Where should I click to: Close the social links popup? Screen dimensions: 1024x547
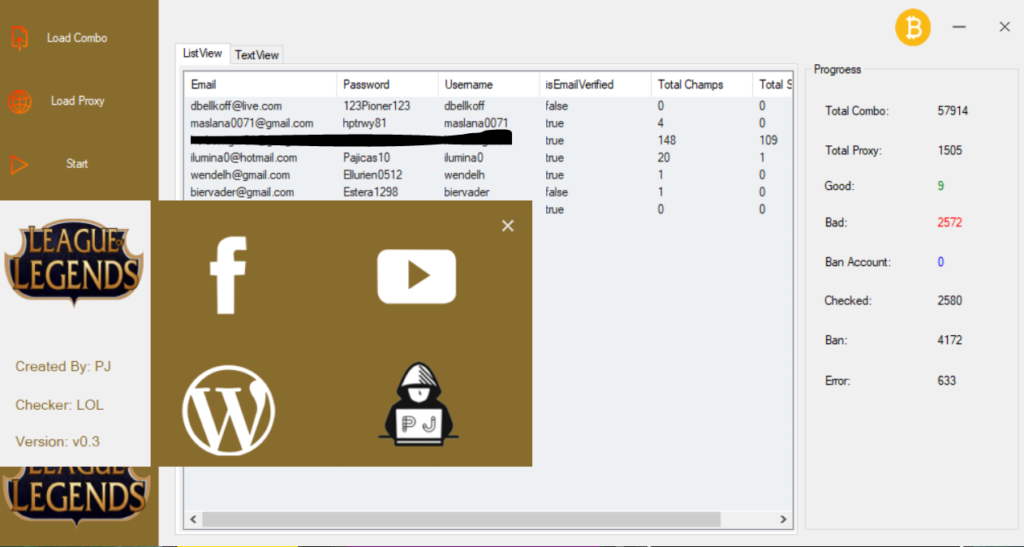507,226
